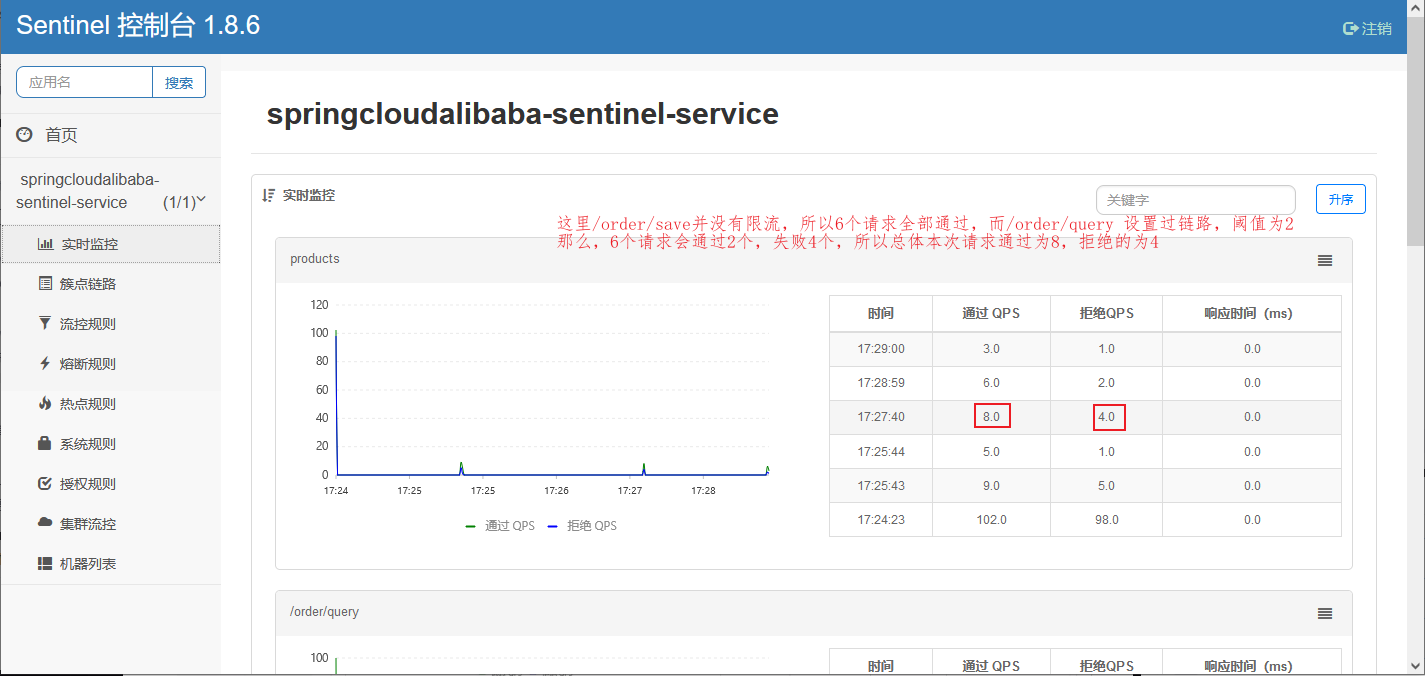1425x676 pixels.
Task: Open the hamburger menu of /order/query panel
Action: (x=1325, y=613)
